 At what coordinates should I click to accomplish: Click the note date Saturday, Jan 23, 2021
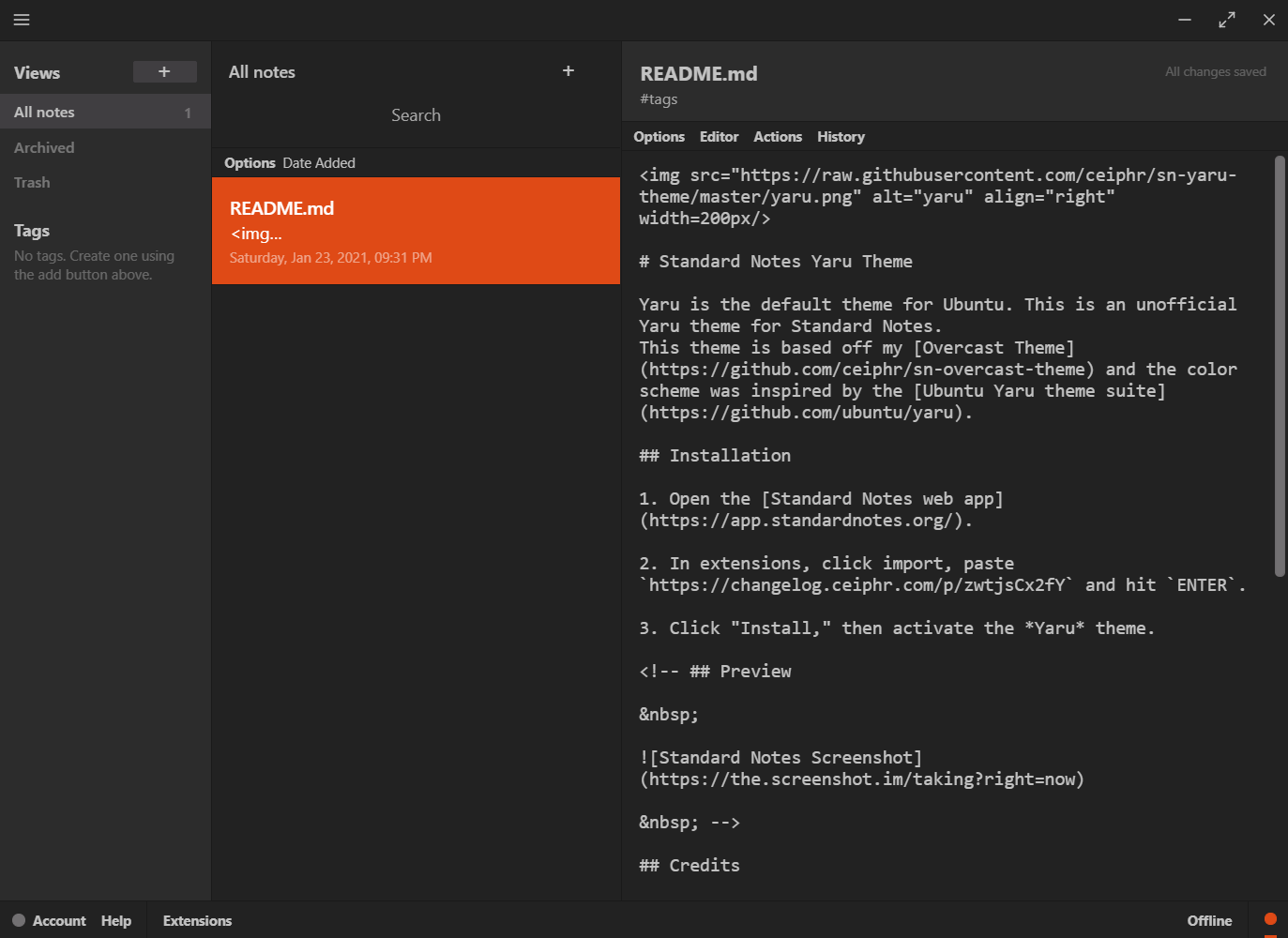point(330,258)
